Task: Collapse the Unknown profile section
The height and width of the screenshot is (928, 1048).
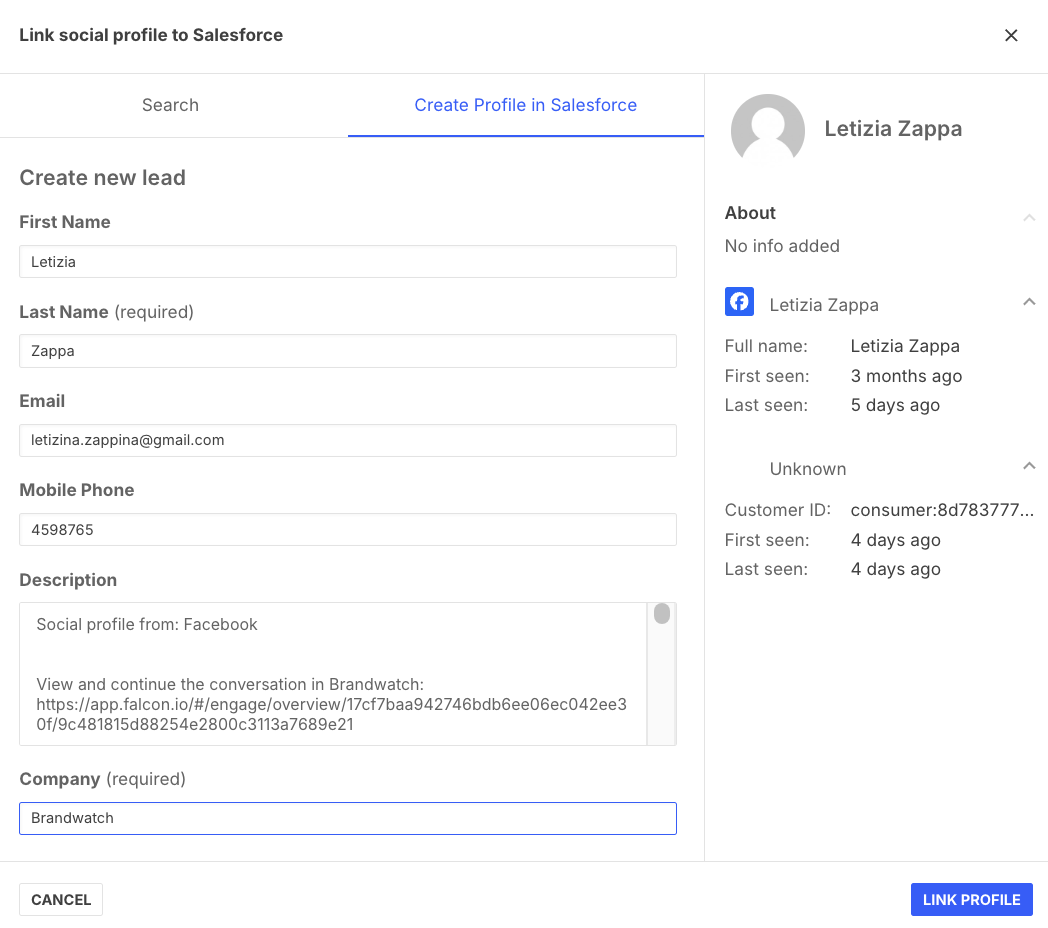Action: [1029, 466]
